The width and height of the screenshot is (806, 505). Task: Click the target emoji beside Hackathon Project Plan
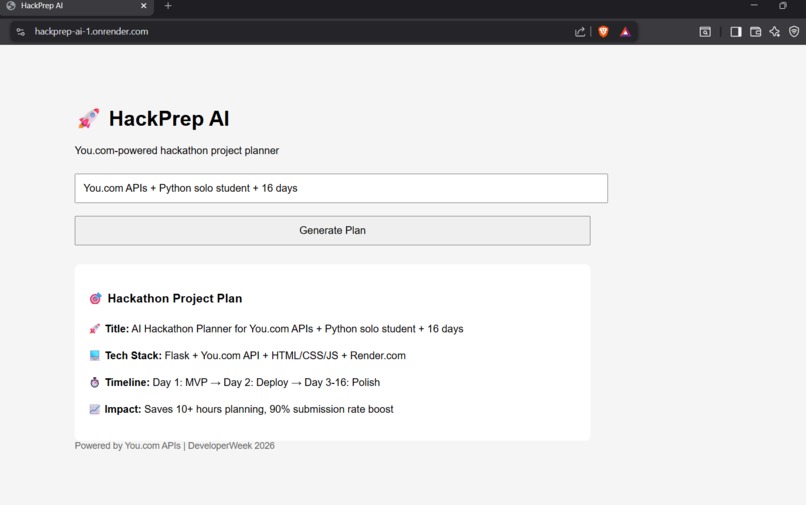click(96, 298)
